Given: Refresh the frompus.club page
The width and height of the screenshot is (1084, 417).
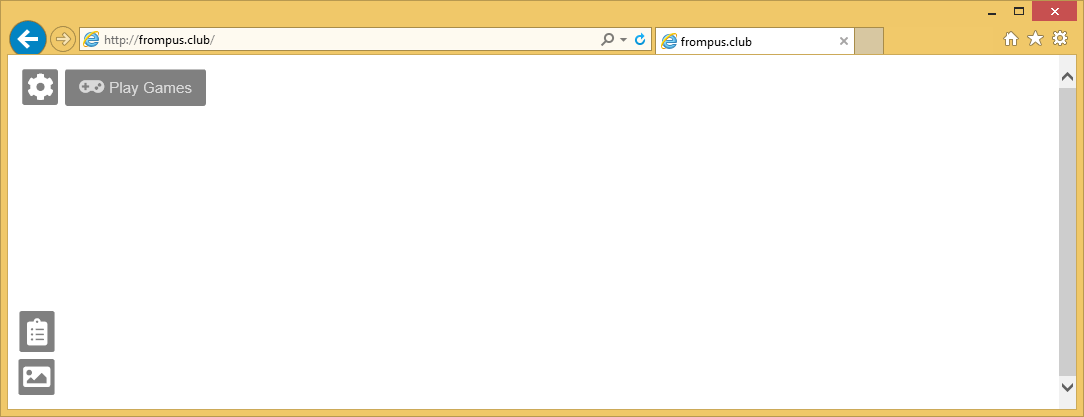Looking at the screenshot, I should 640,39.
